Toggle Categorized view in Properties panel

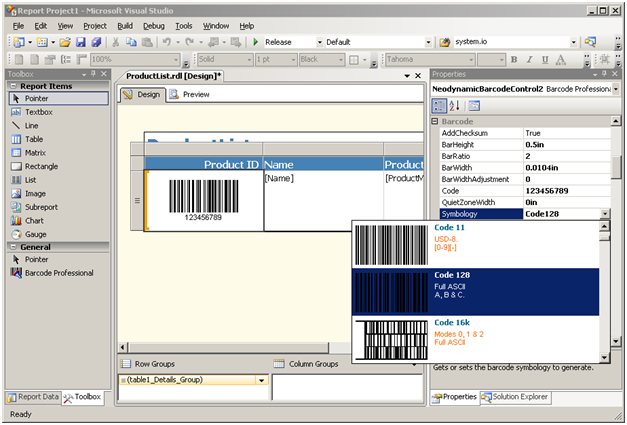(439, 106)
